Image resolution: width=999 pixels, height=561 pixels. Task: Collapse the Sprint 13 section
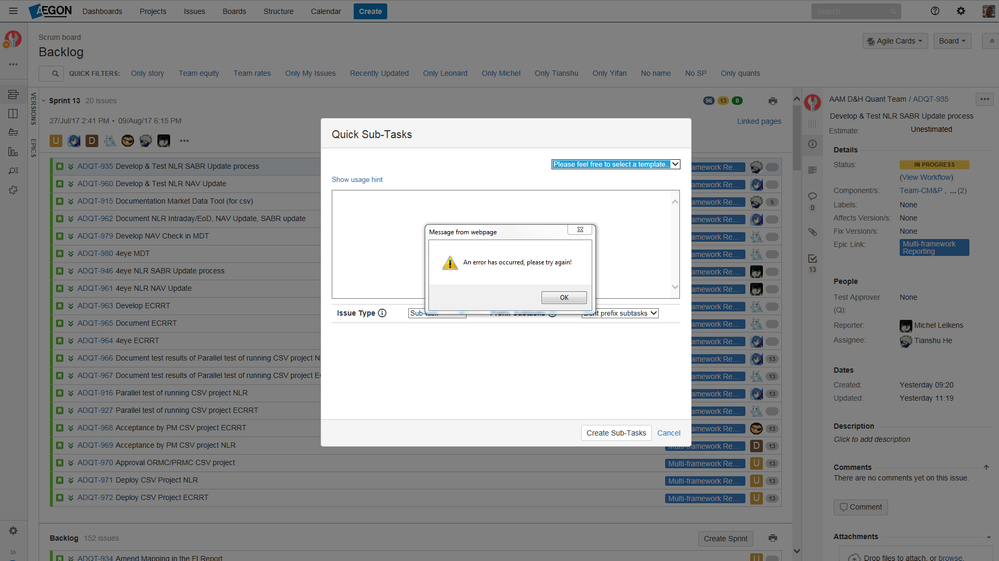pos(44,101)
